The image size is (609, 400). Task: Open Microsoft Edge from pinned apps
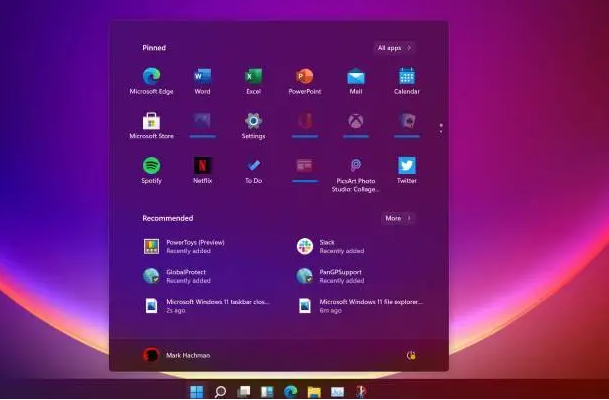click(x=151, y=81)
